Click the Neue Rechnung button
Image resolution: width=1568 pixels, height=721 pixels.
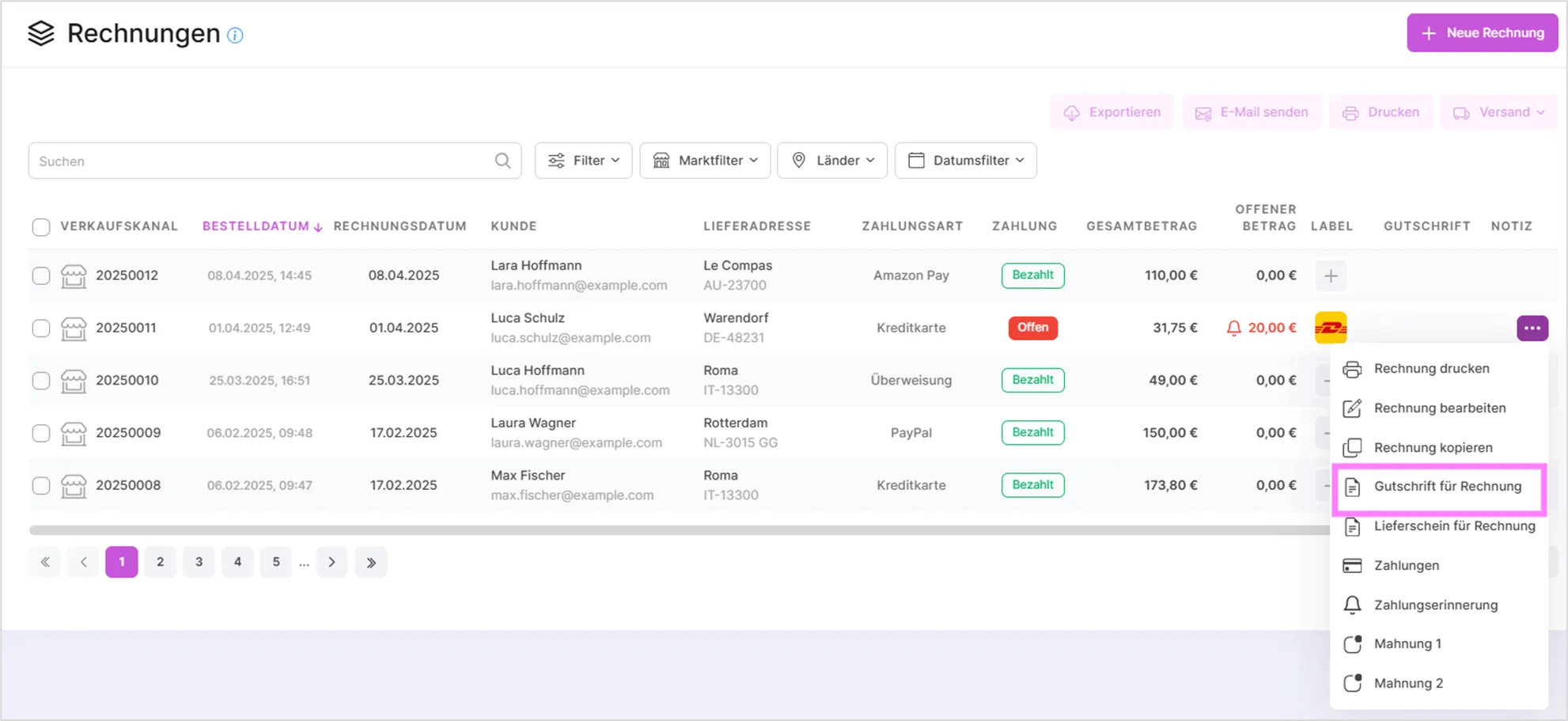click(1482, 33)
